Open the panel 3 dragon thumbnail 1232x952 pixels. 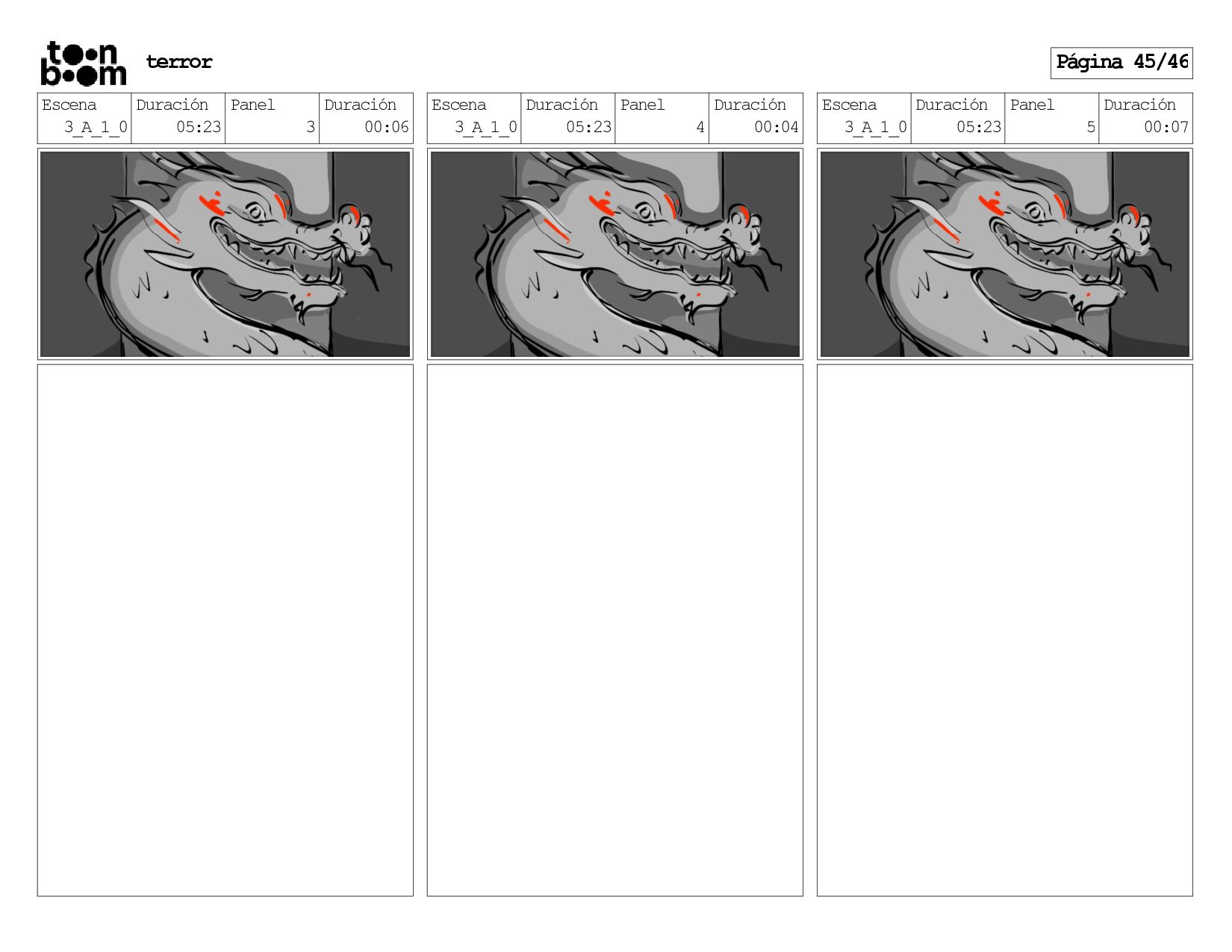(225, 254)
